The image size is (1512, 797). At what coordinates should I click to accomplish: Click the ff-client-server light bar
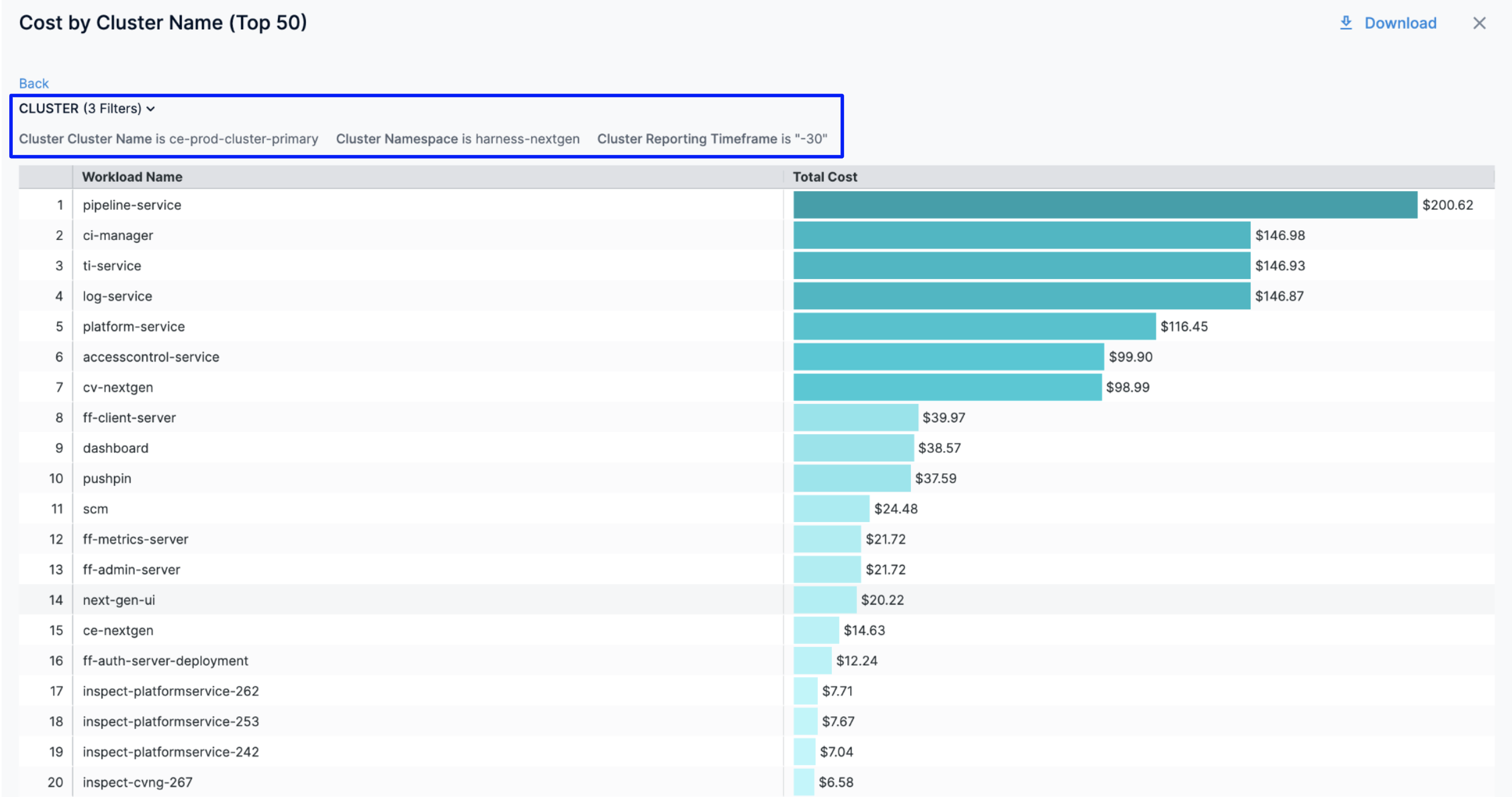[x=855, y=417]
